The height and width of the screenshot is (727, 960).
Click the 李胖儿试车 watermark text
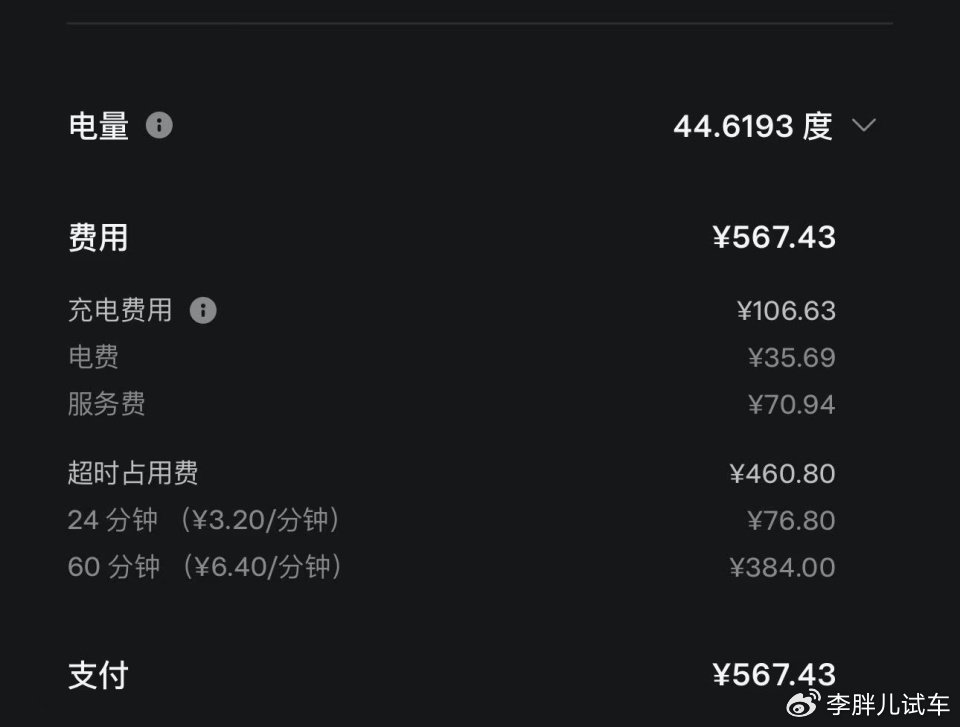tap(887, 705)
